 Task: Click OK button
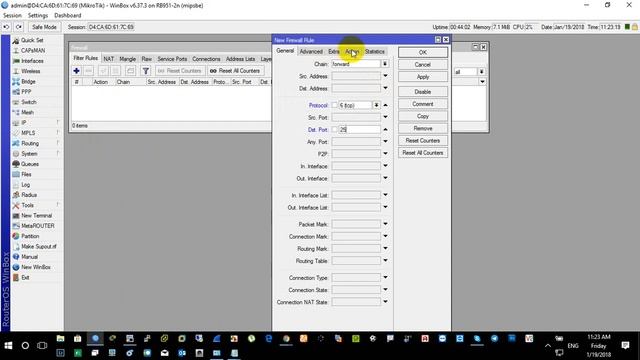tap(423, 52)
